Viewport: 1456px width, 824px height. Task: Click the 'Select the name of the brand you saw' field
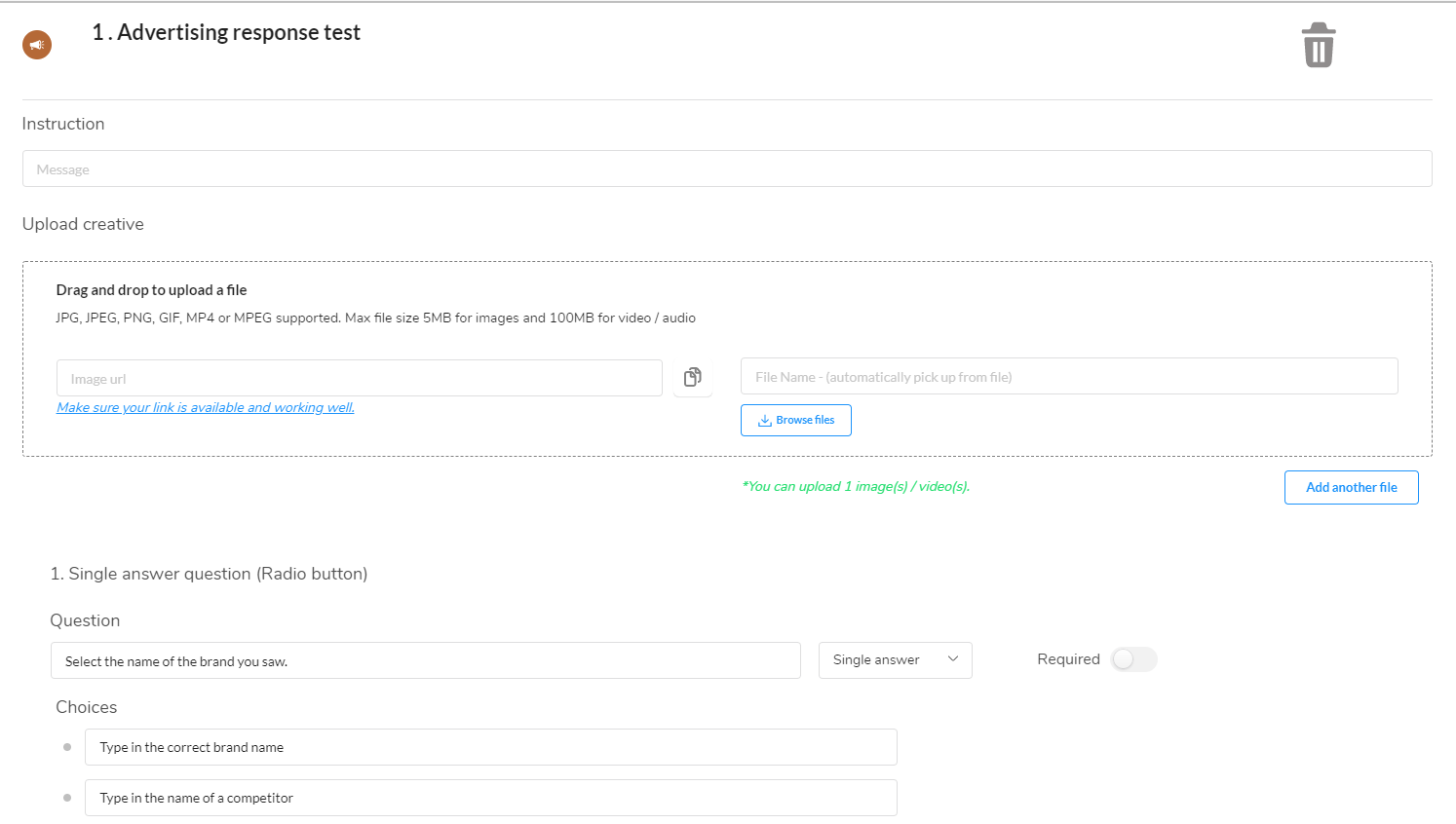pos(425,660)
